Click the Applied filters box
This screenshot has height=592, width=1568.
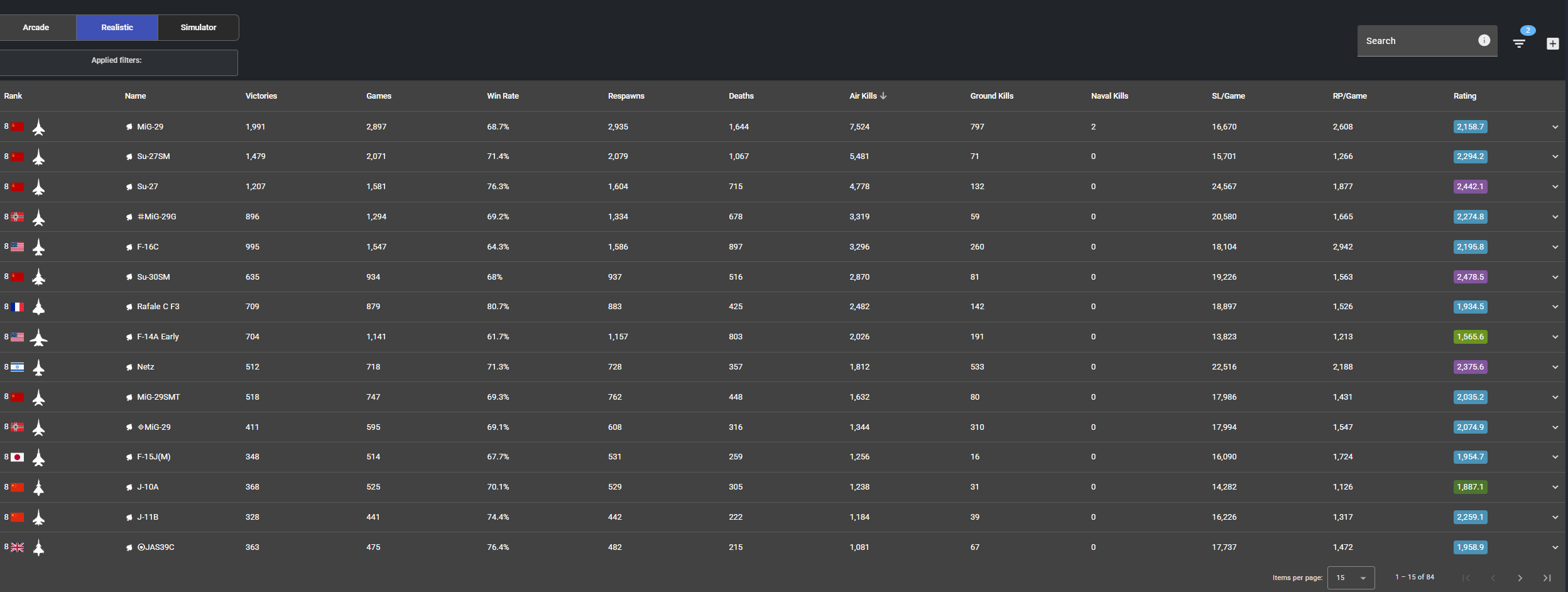(118, 63)
